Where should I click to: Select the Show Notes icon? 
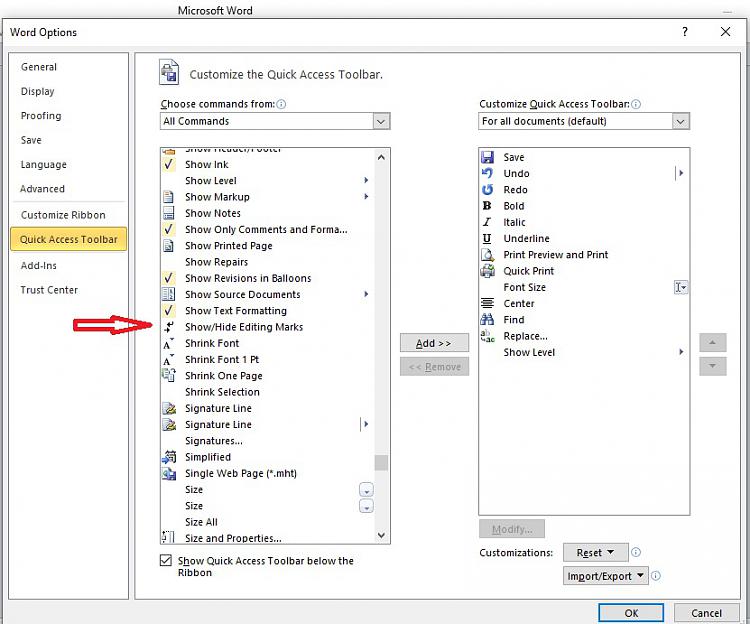click(168, 213)
